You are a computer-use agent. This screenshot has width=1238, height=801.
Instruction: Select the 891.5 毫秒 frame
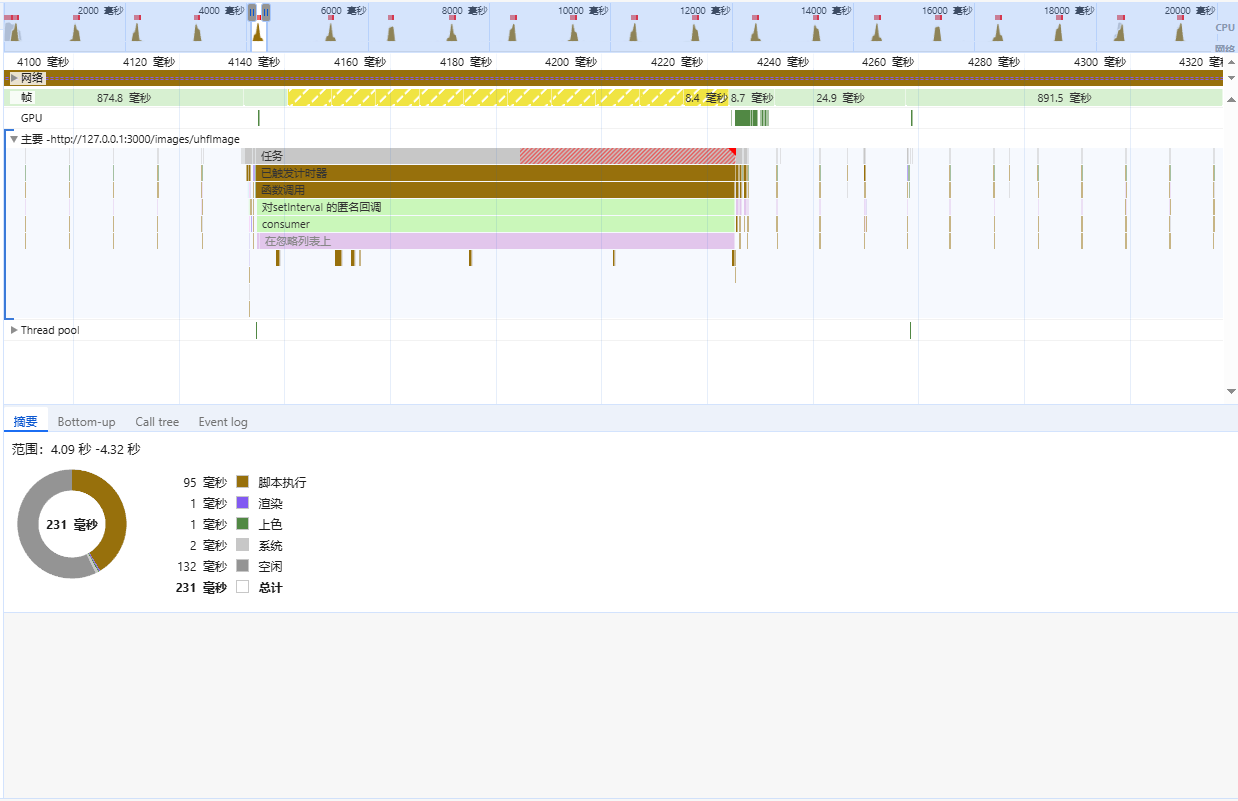(x=1064, y=98)
